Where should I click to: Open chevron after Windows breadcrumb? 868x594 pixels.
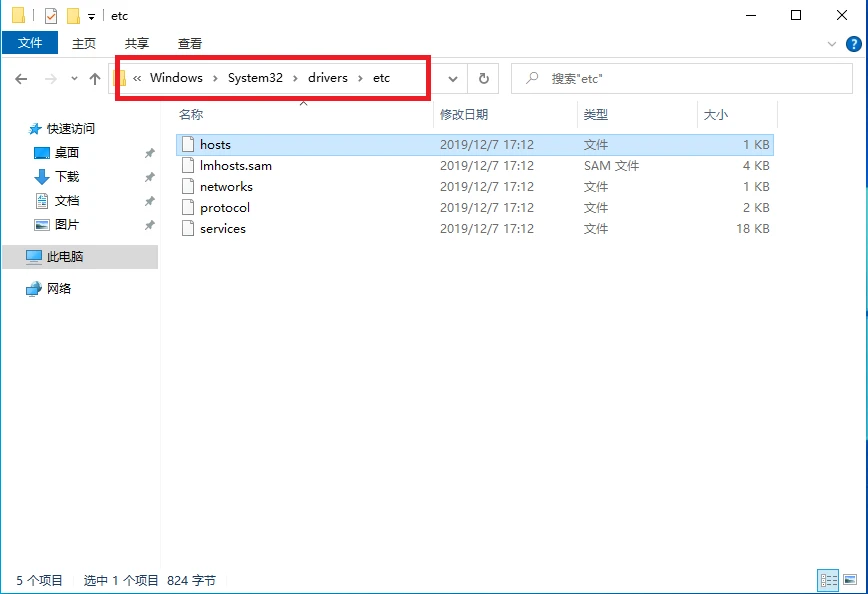pos(215,79)
